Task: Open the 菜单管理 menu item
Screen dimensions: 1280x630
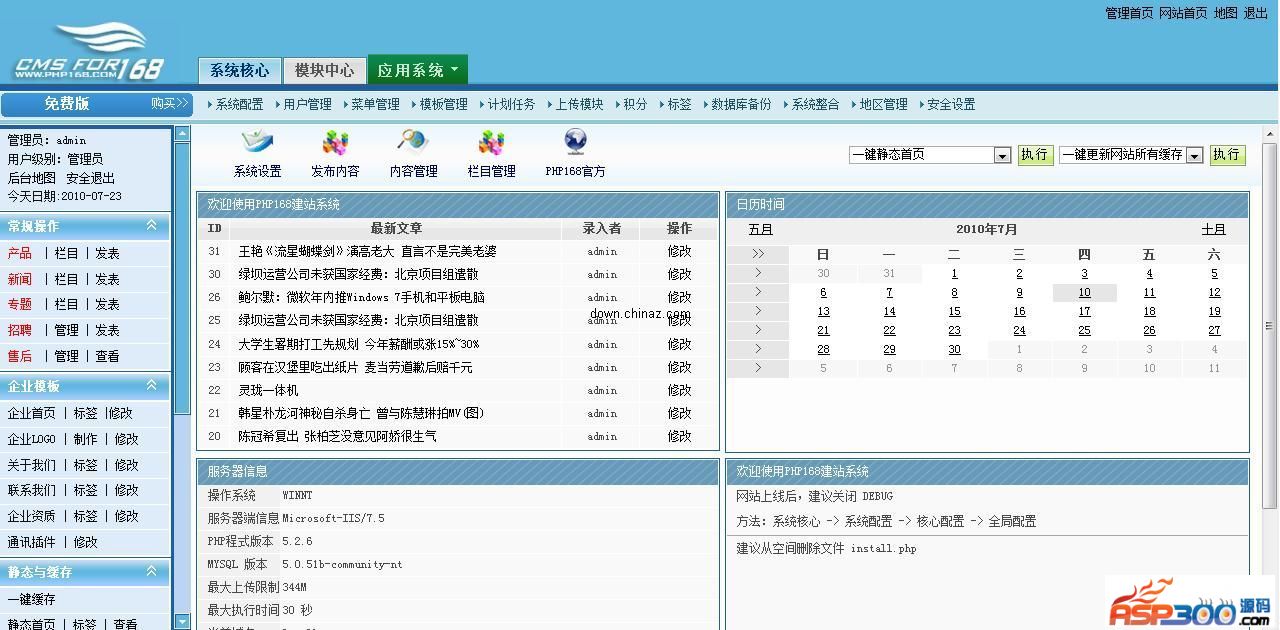Action: 375,104
